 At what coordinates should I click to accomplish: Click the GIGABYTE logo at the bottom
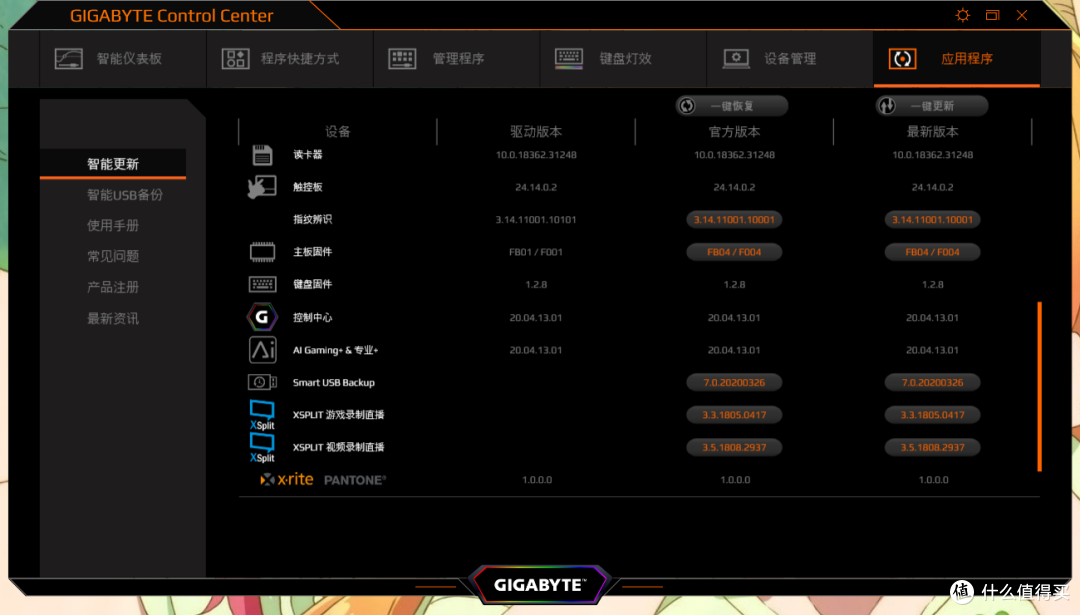tap(539, 585)
